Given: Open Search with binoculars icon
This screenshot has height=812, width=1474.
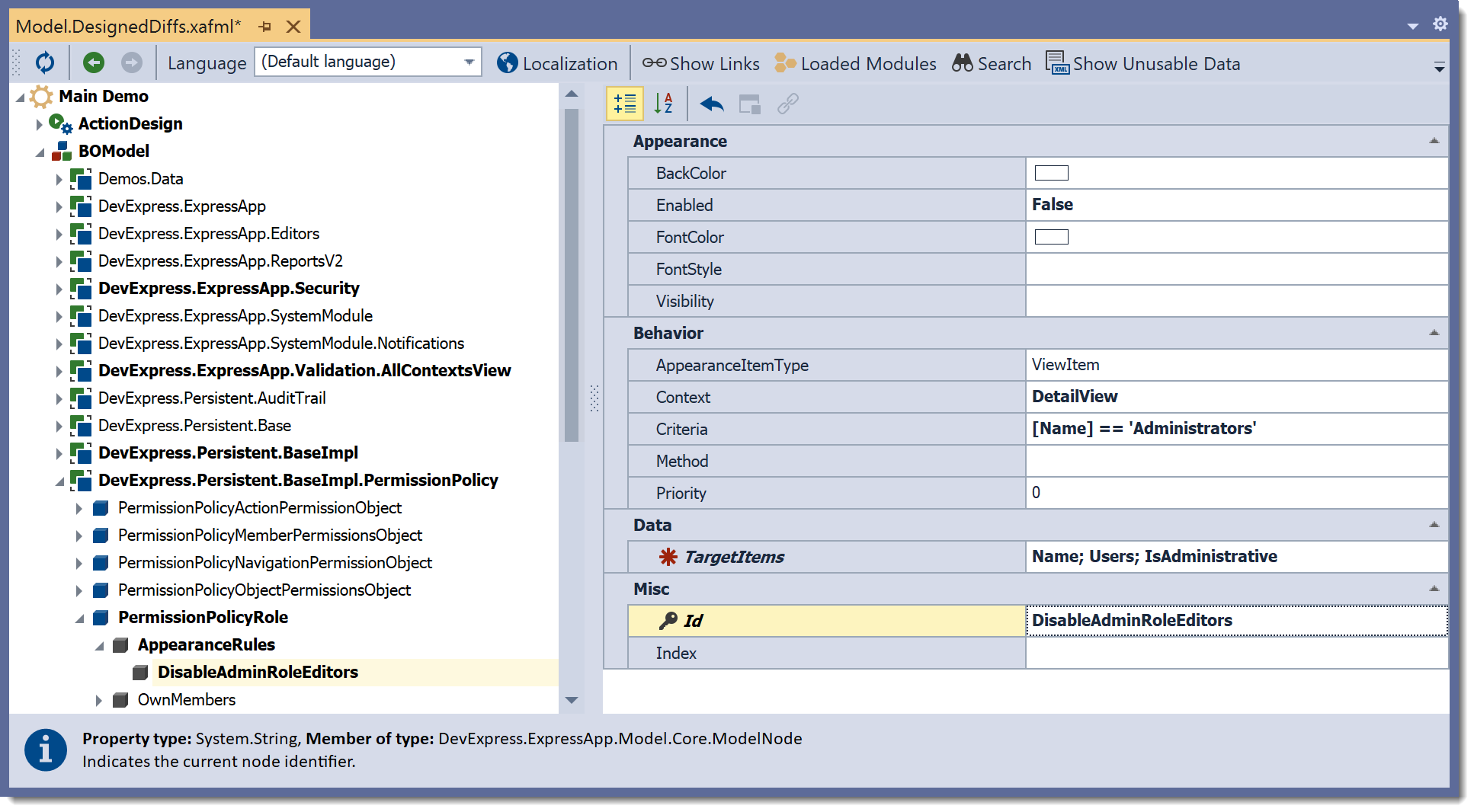Looking at the screenshot, I should click(992, 63).
